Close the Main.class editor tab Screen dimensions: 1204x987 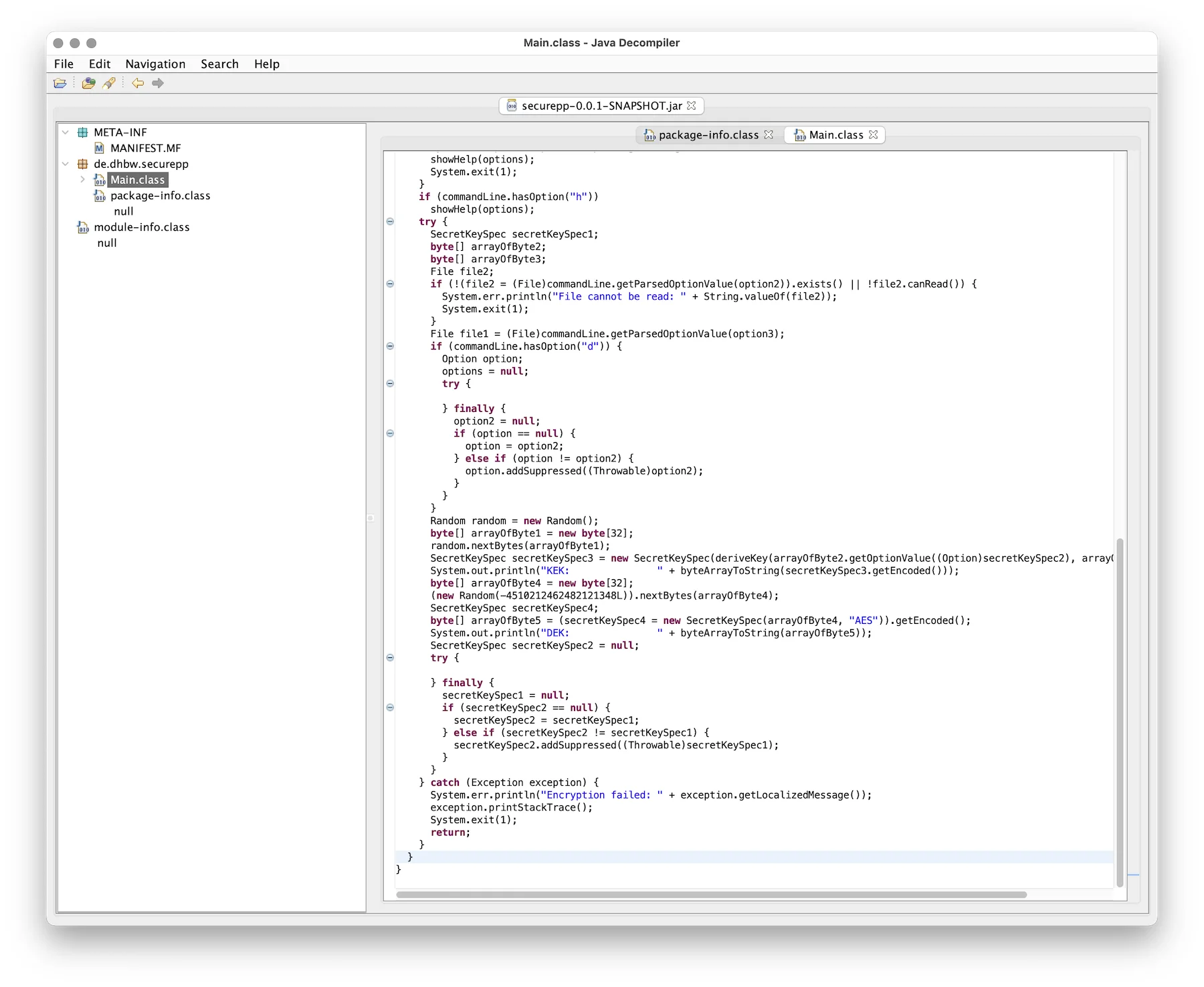874,134
